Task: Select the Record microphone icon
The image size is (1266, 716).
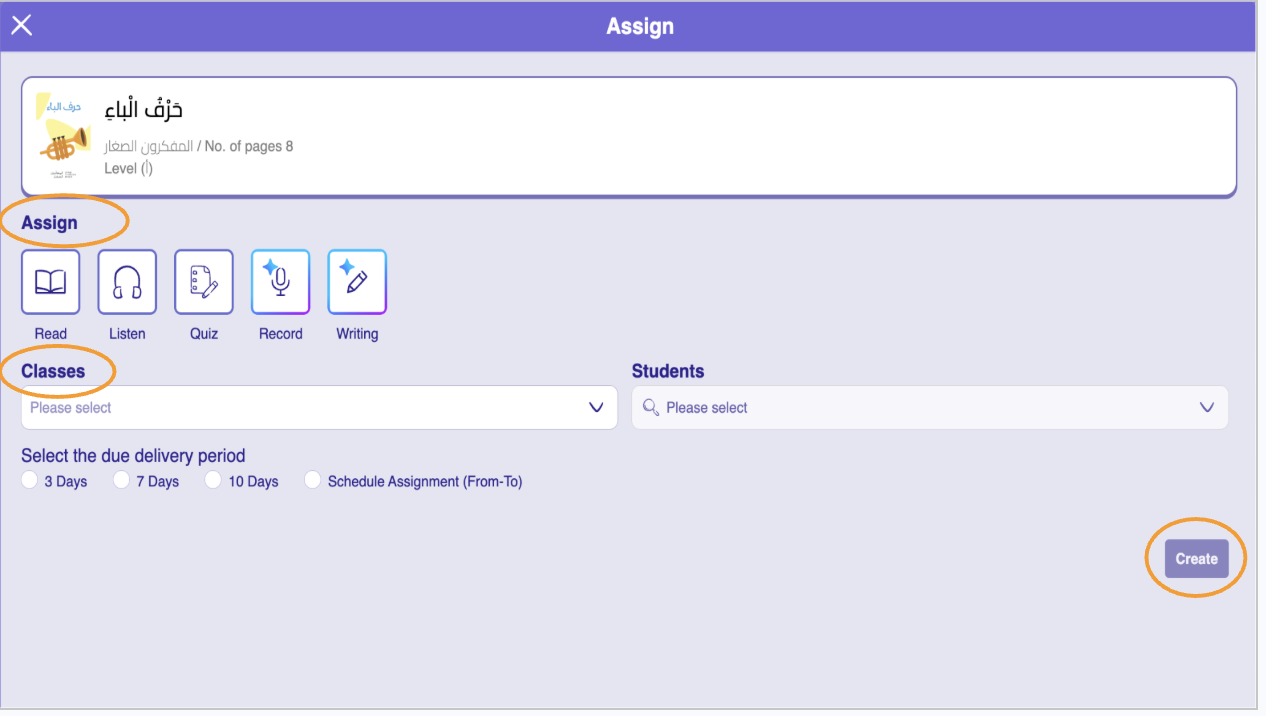Action: tap(280, 282)
